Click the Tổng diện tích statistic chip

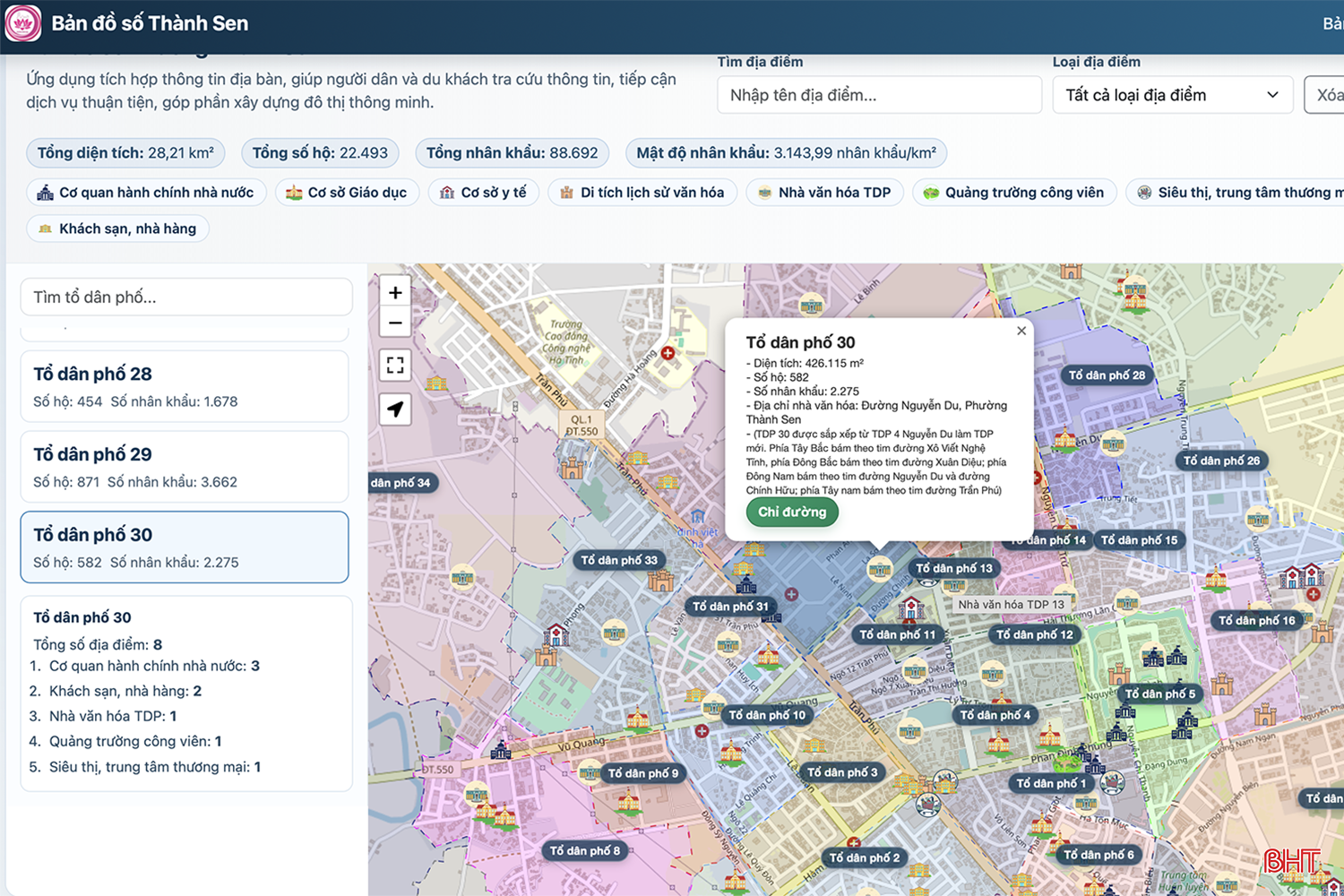(x=125, y=153)
